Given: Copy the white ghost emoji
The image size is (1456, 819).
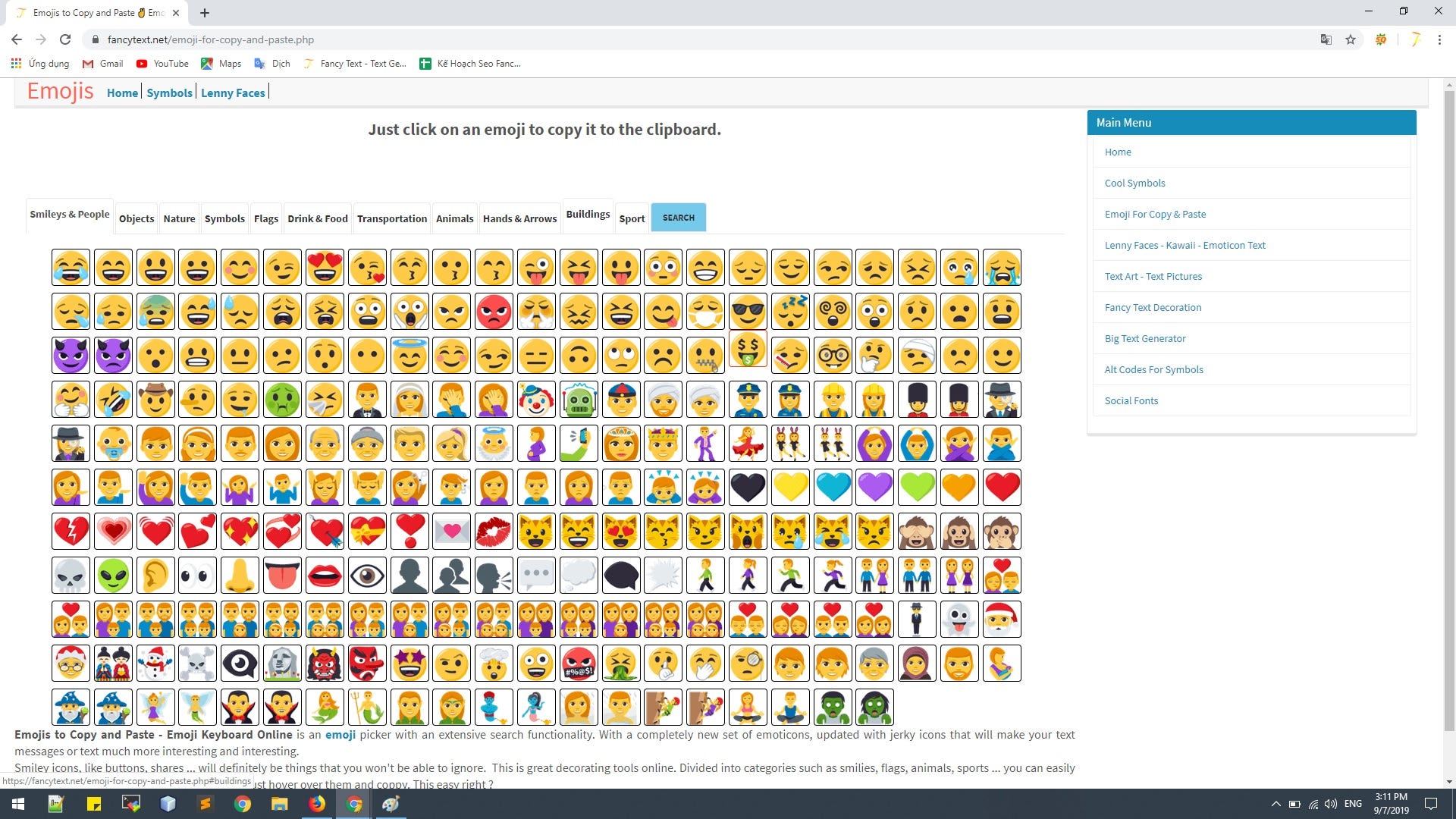Looking at the screenshot, I should coord(959,620).
